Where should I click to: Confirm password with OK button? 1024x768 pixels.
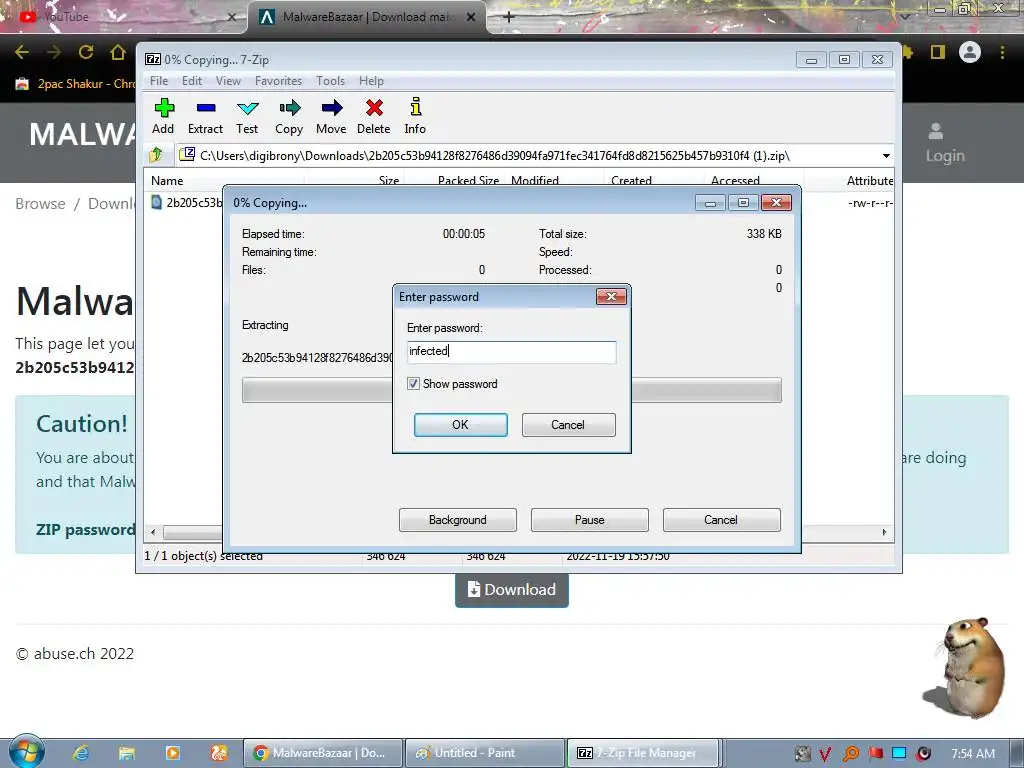(x=460, y=424)
